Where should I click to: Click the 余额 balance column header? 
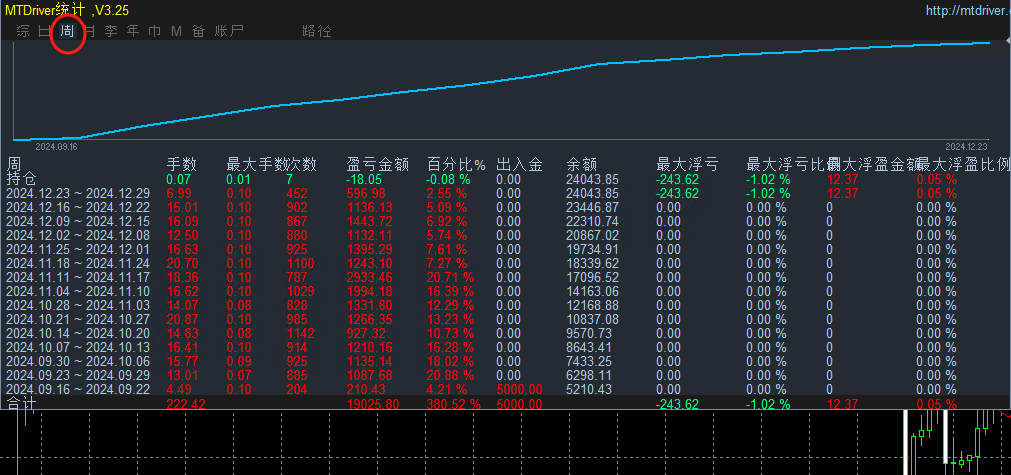pos(581,165)
